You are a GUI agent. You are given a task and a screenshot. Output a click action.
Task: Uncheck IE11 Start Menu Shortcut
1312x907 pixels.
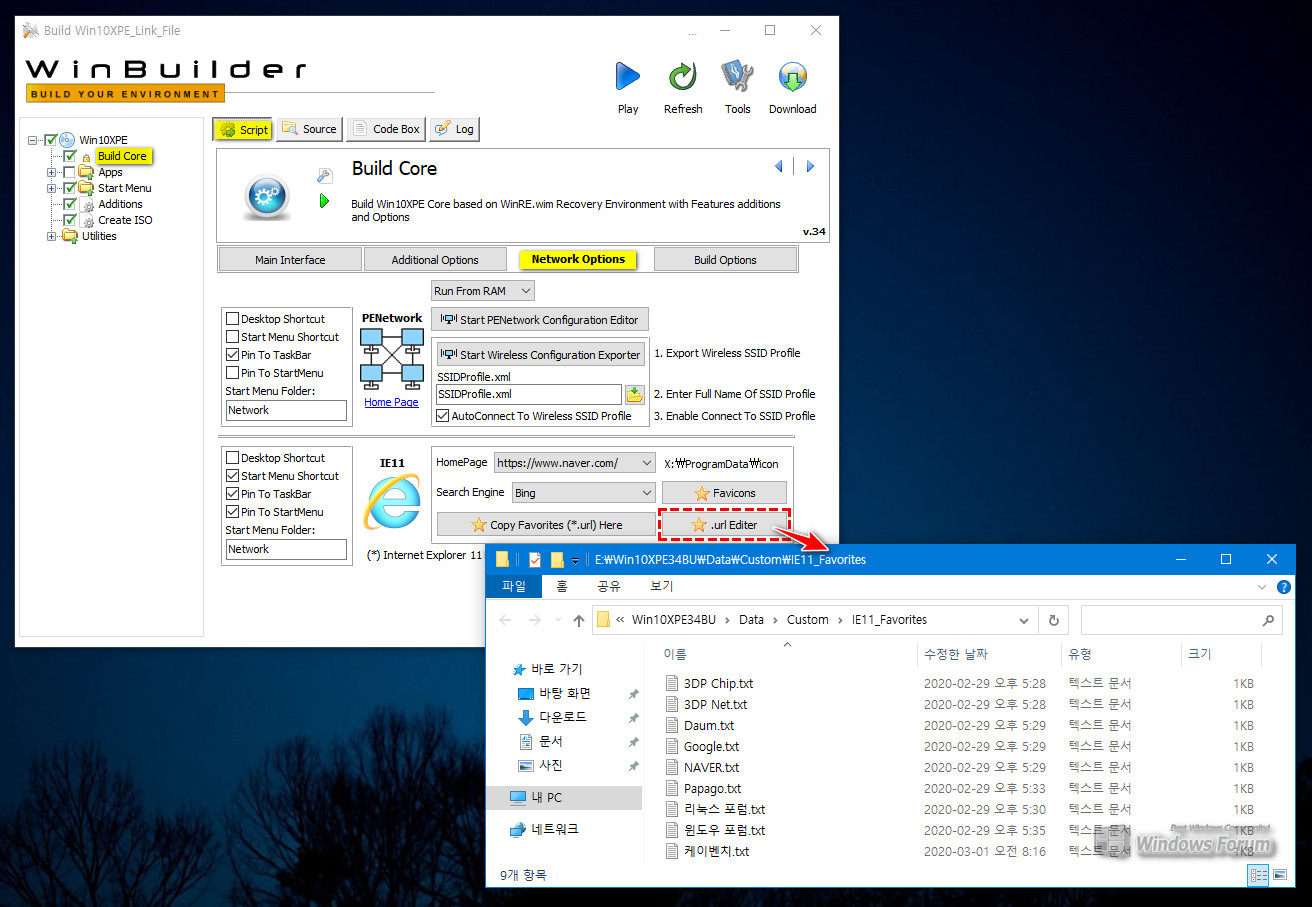(233, 476)
